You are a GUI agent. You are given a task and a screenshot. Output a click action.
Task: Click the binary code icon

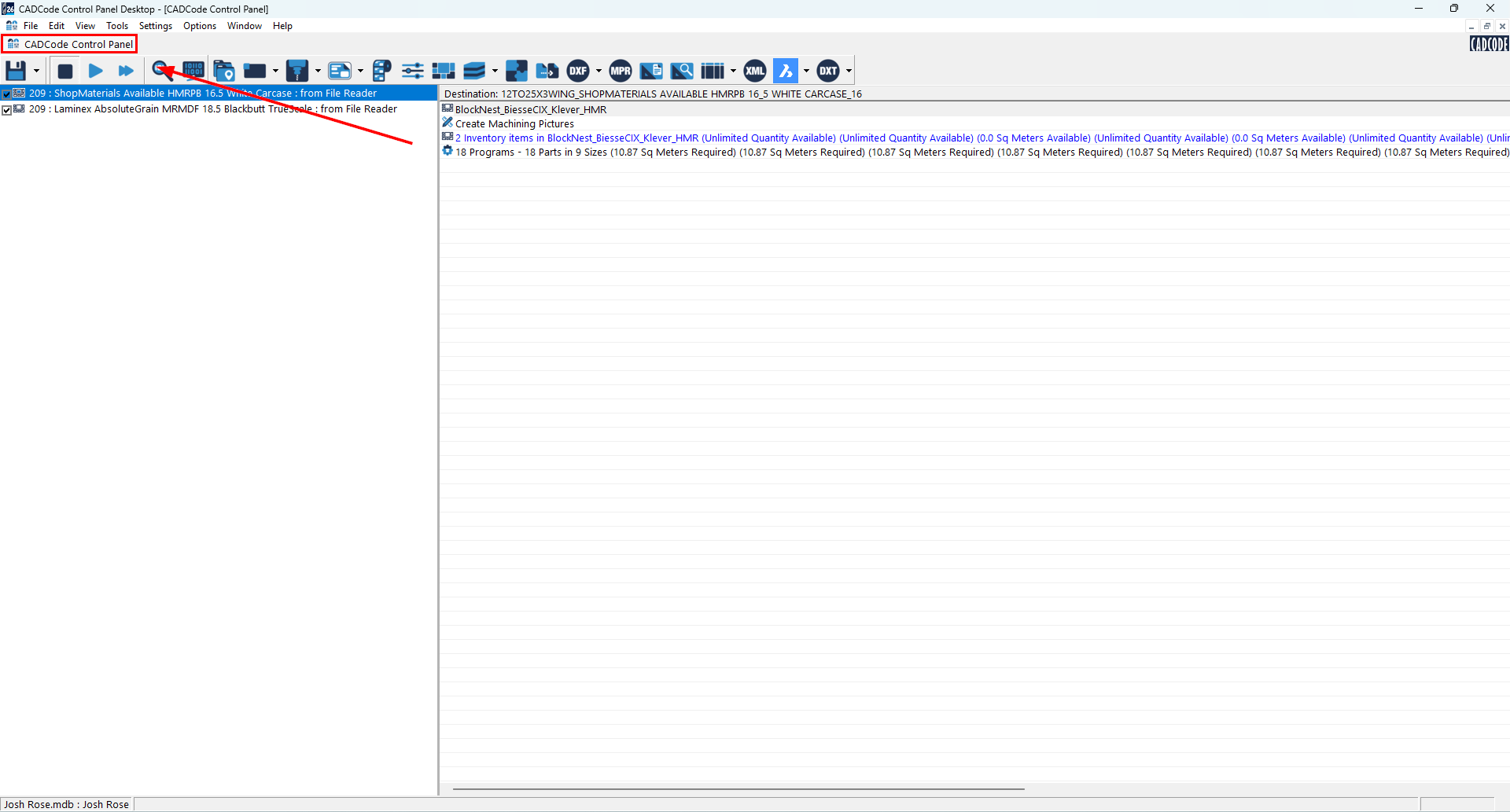[193, 71]
